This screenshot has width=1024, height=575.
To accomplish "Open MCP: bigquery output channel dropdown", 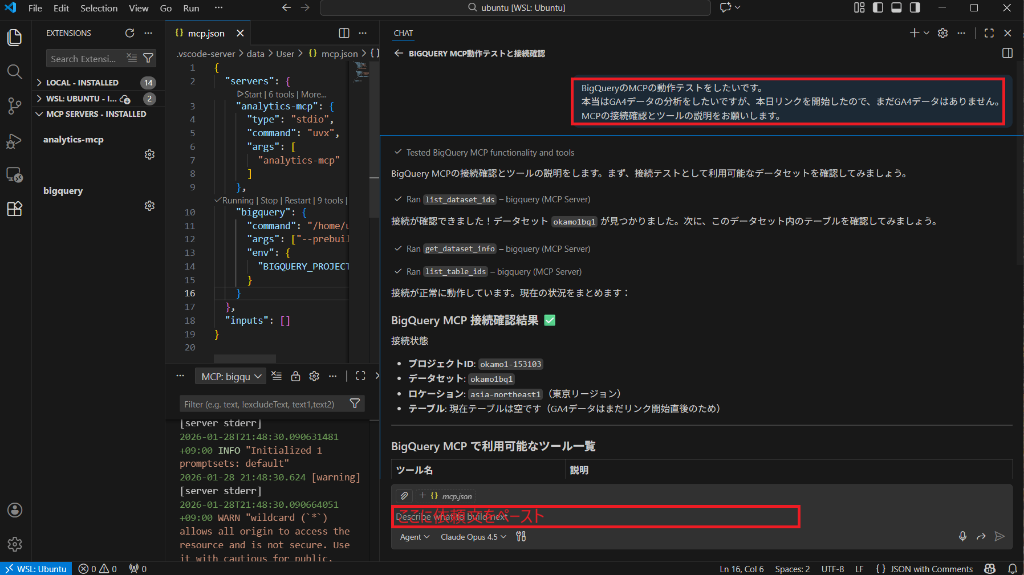I will coord(231,376).
